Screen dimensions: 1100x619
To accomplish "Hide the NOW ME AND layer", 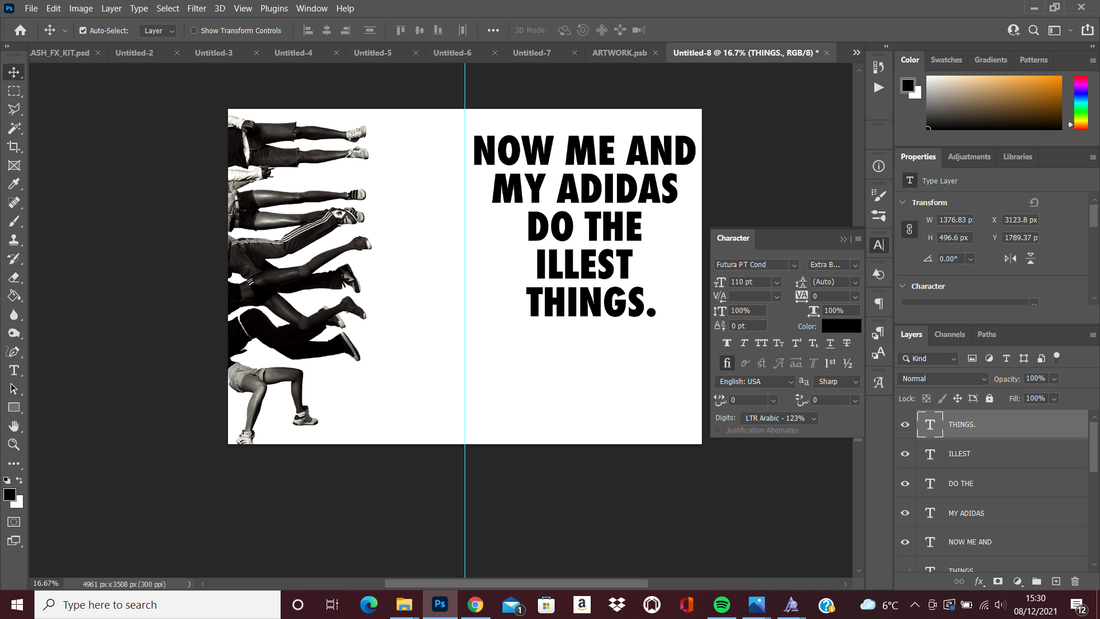I will click(905, 542).
